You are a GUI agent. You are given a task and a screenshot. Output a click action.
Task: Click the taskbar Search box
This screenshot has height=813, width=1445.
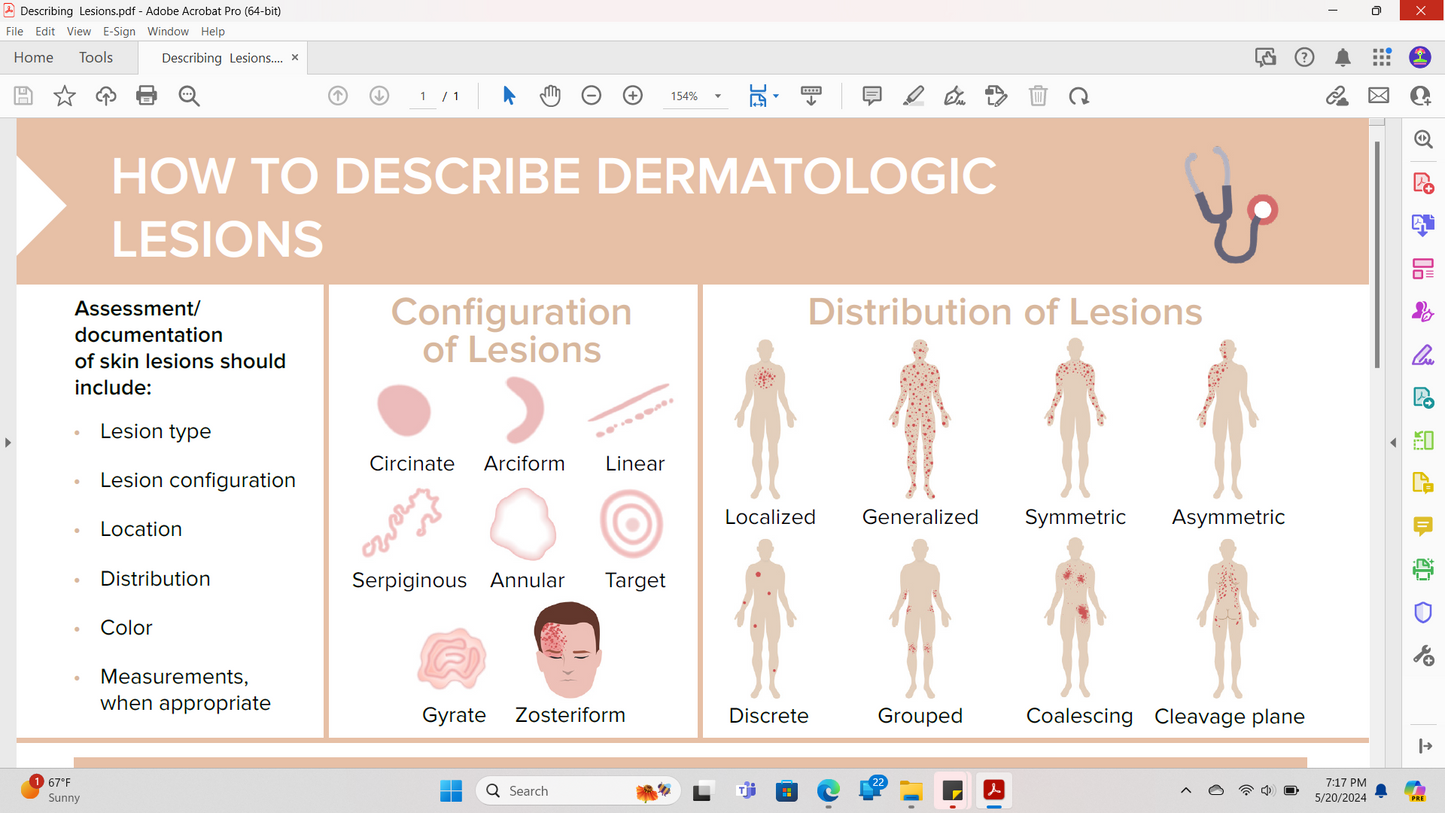(578, 791)
